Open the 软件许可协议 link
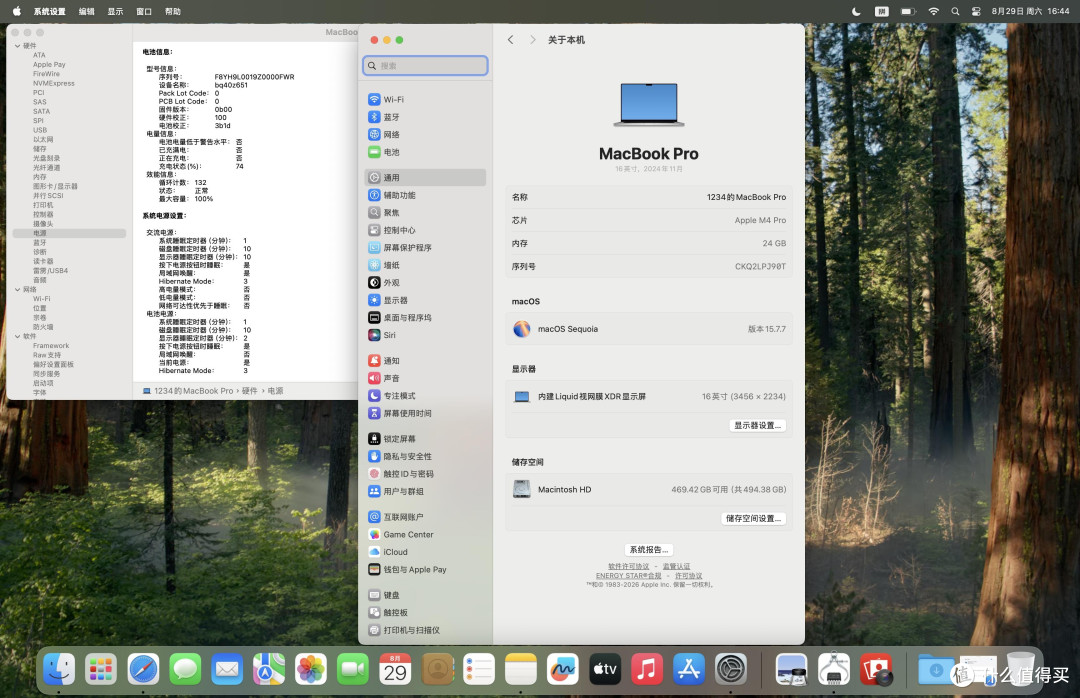Screen dimensions: 1080x698 coord(628,566)
